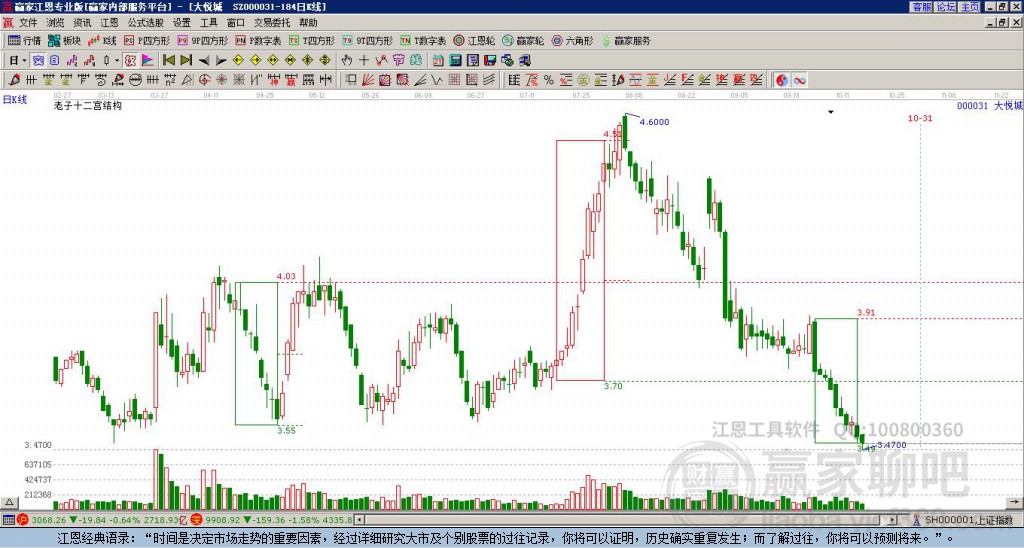Screen dimensions: 1024x548
Task: Open the 江恩 menu
Action: pyautogui.click(x=109, y=23)
